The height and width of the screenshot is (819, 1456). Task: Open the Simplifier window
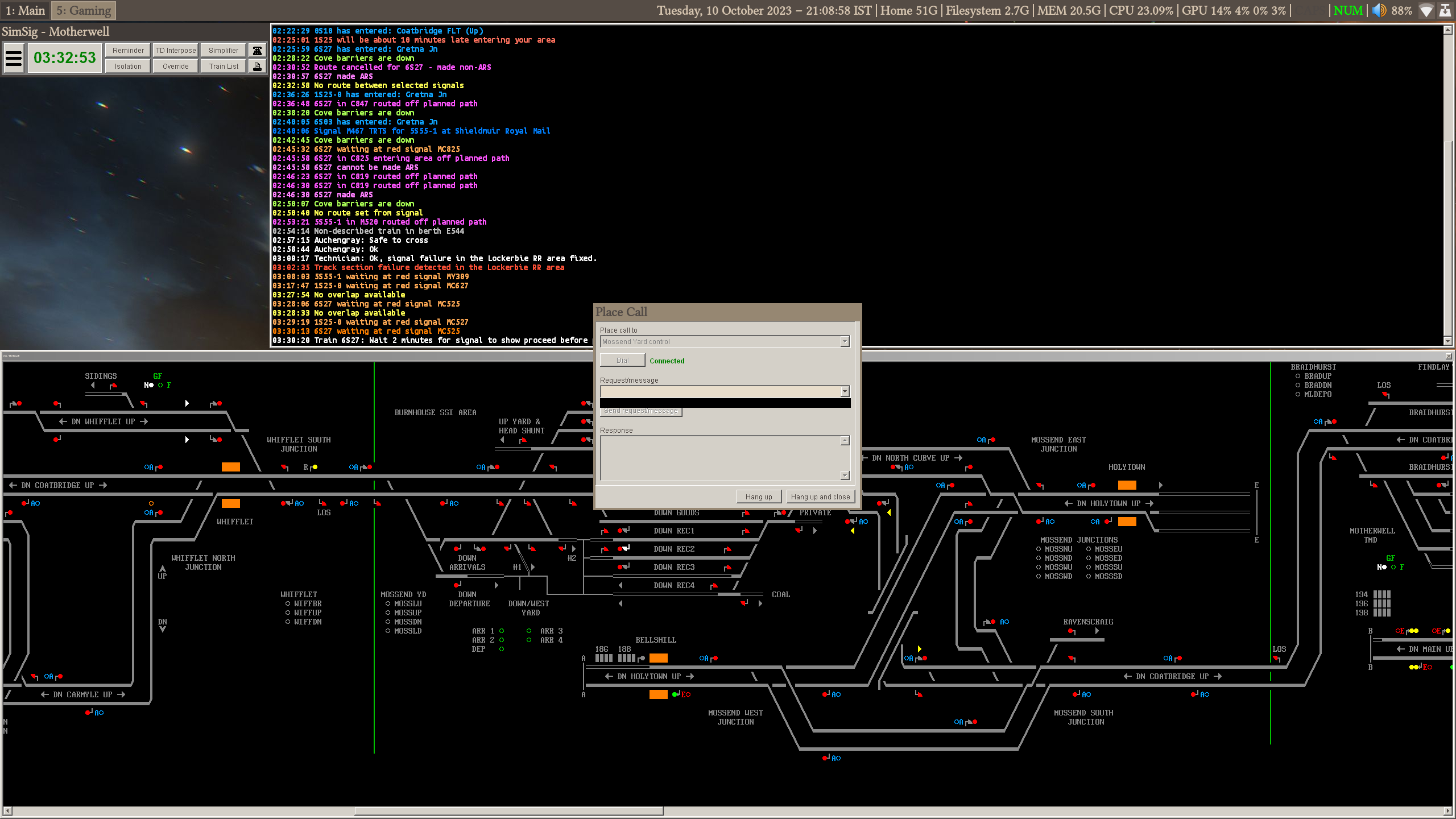[224, 50]
